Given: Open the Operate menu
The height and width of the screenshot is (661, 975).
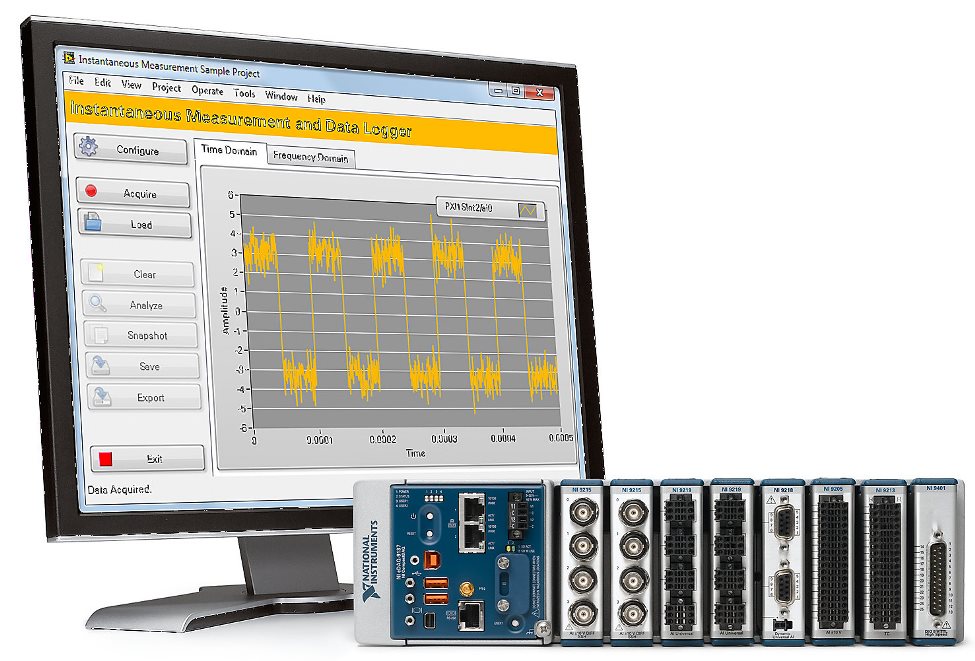Looking at the screenshot, I should (207, 91).
